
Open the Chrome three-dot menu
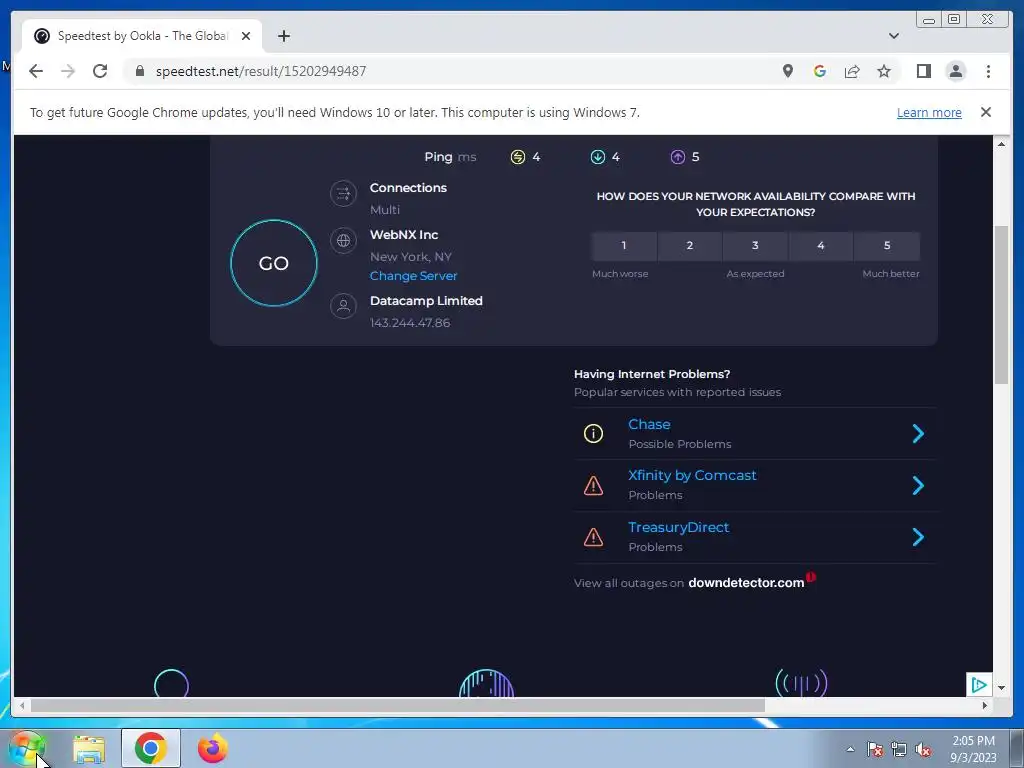[x=988, y=71]
